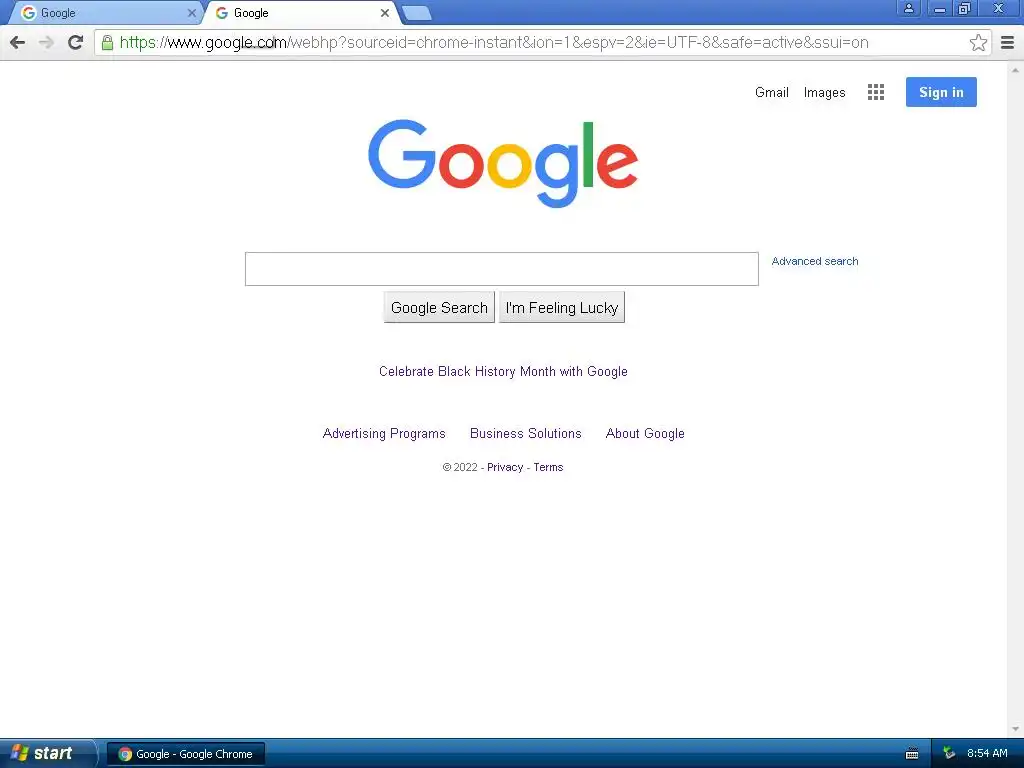The width and height of the screenshot is (1024, 768).
Task: Bookmark this page with the star icon
Action: [x=978, y=42]
